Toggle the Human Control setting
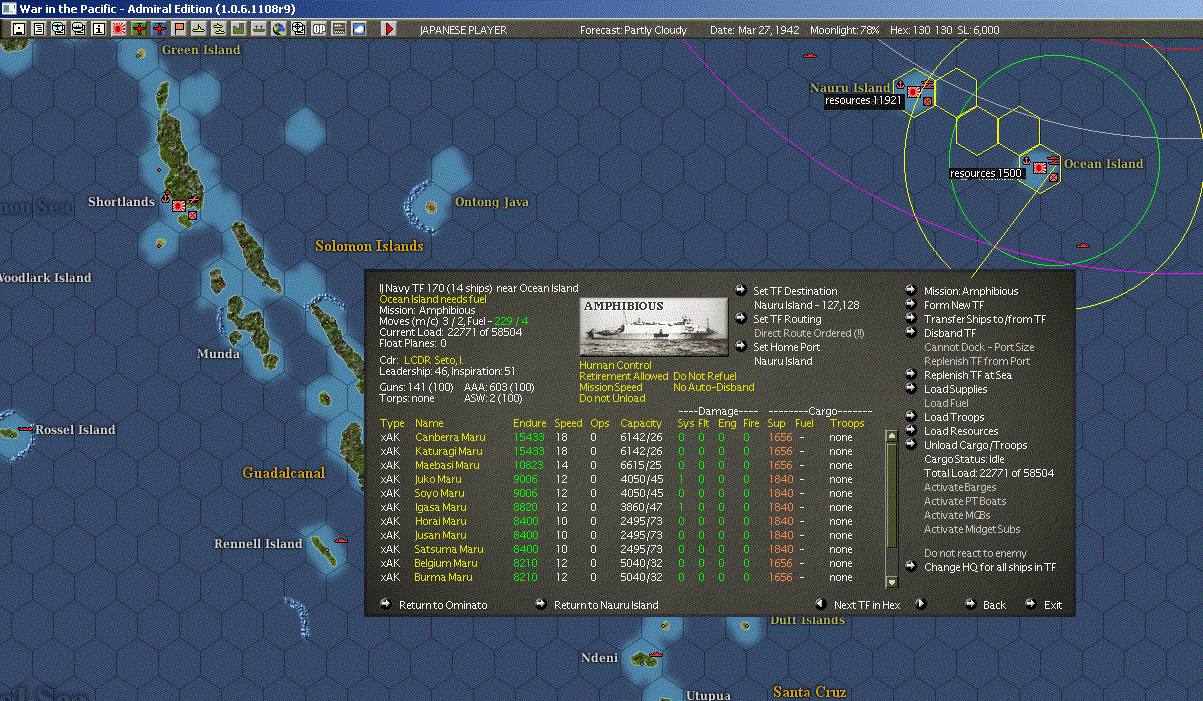The width and height of the screenshot is (1203, 701). coord(615,365)
